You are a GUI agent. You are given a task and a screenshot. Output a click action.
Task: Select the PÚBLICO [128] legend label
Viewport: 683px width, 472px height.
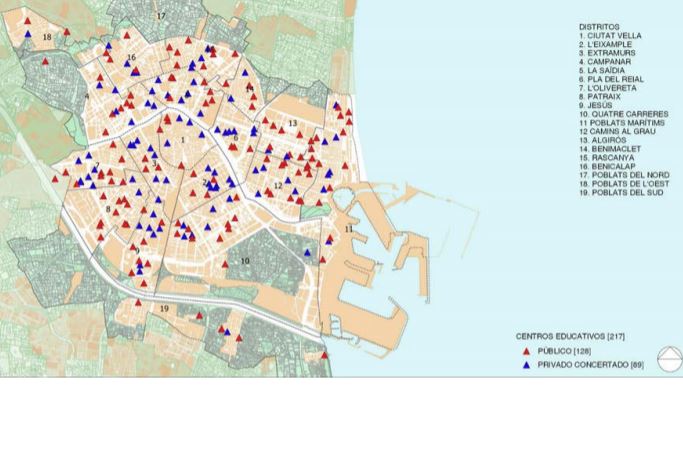click(x=560, y=353)
